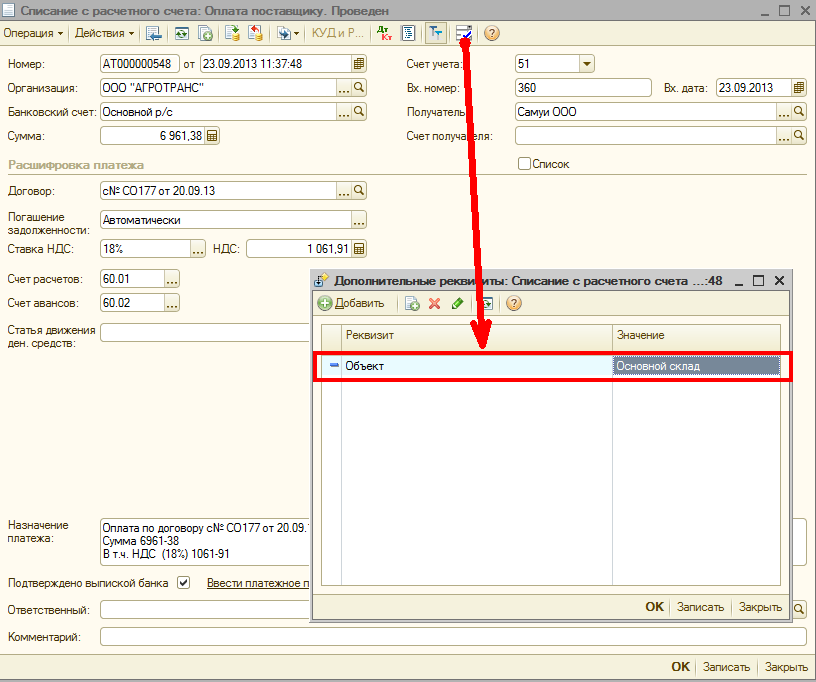Image resolution: width=816 pixels, height=682 pixels.
Task: Select the Основной склад value cell
Action: [696, 367]
